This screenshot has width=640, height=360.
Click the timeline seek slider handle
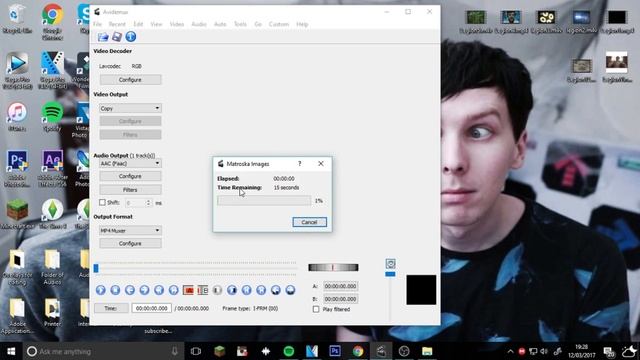point(96,268)
